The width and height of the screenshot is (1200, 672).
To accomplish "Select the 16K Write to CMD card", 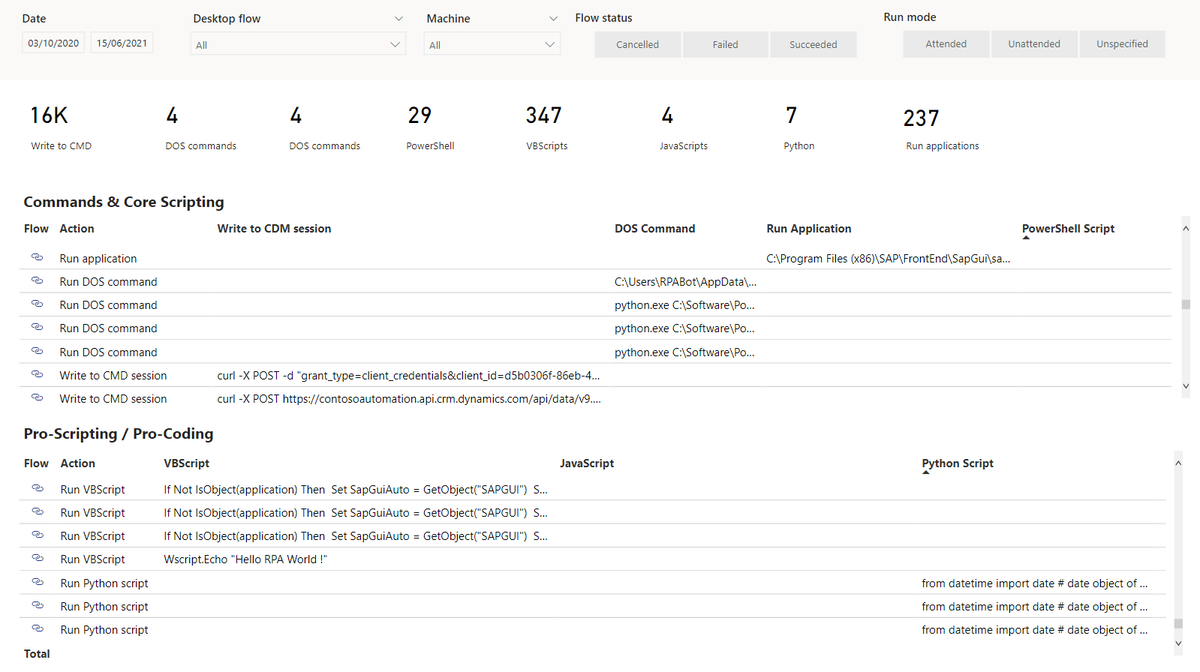I will [x=61, y=128].
